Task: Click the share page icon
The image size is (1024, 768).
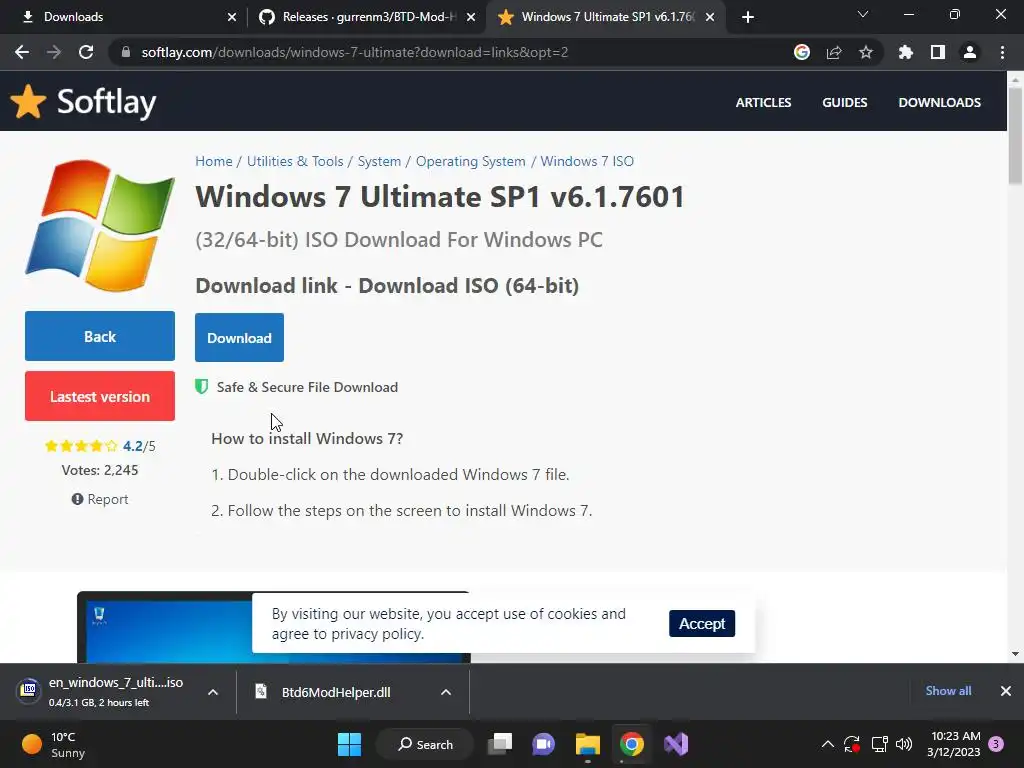Action: [x=834, y=52]
